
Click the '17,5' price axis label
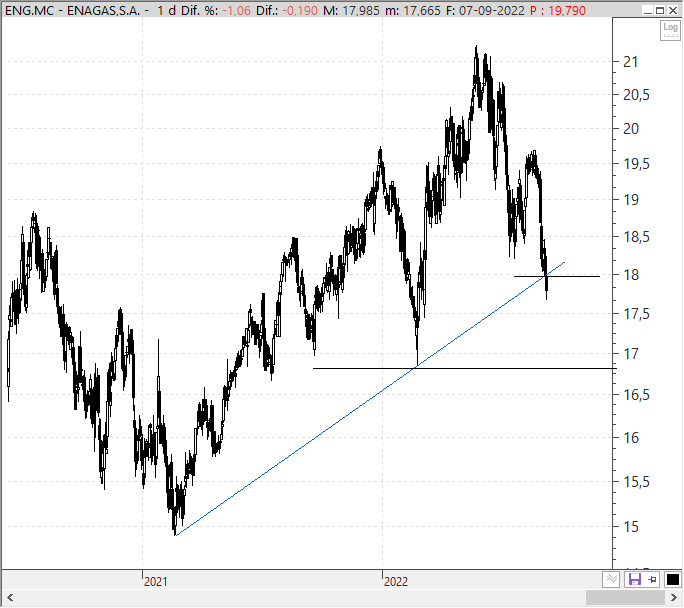pos(636,314)
